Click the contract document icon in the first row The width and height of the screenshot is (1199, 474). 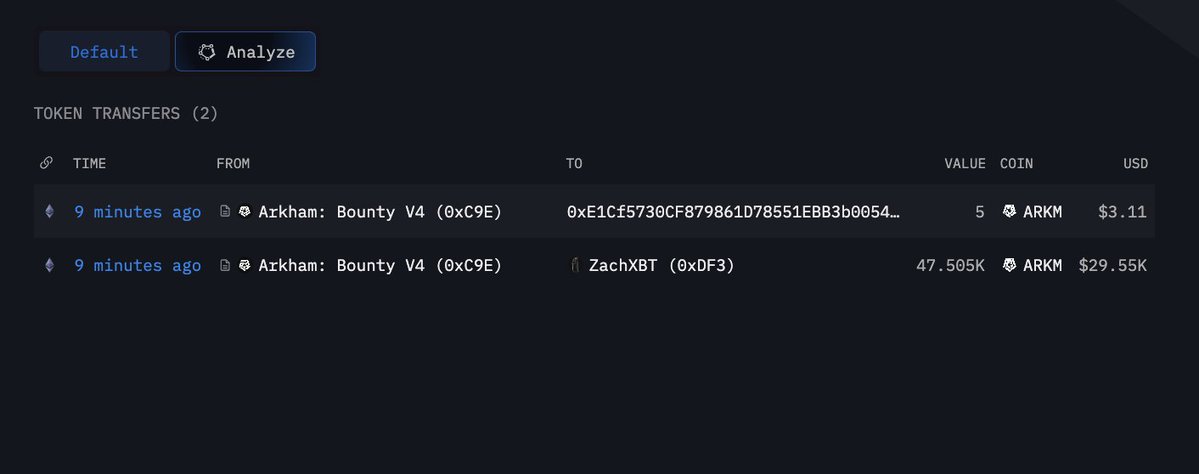point(225,211)
